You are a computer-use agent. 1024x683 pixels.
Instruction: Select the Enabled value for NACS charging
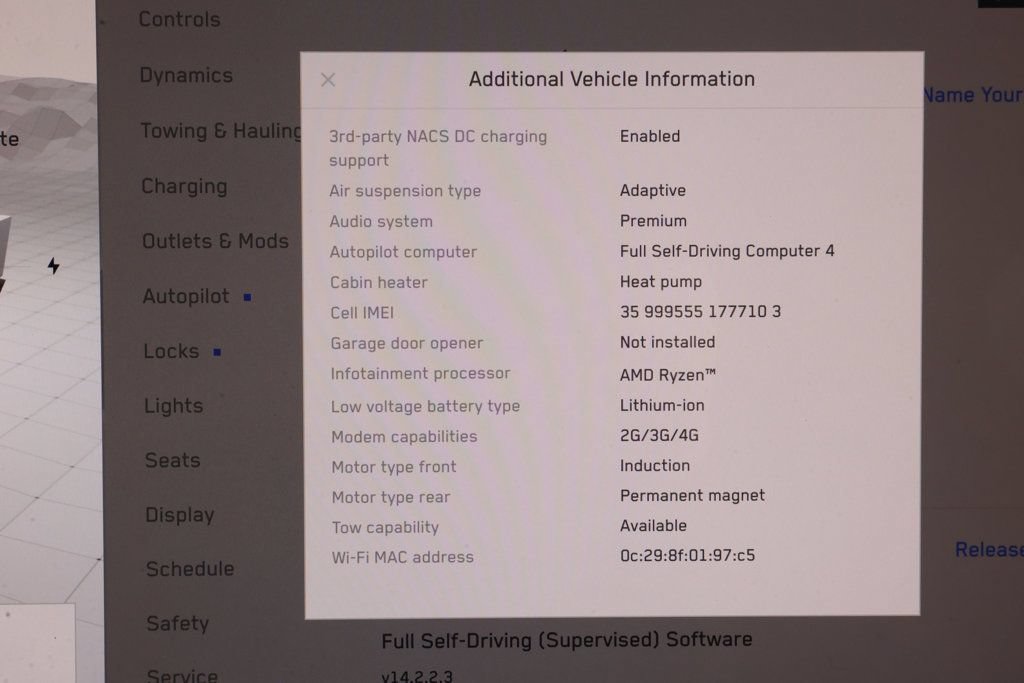650,136
